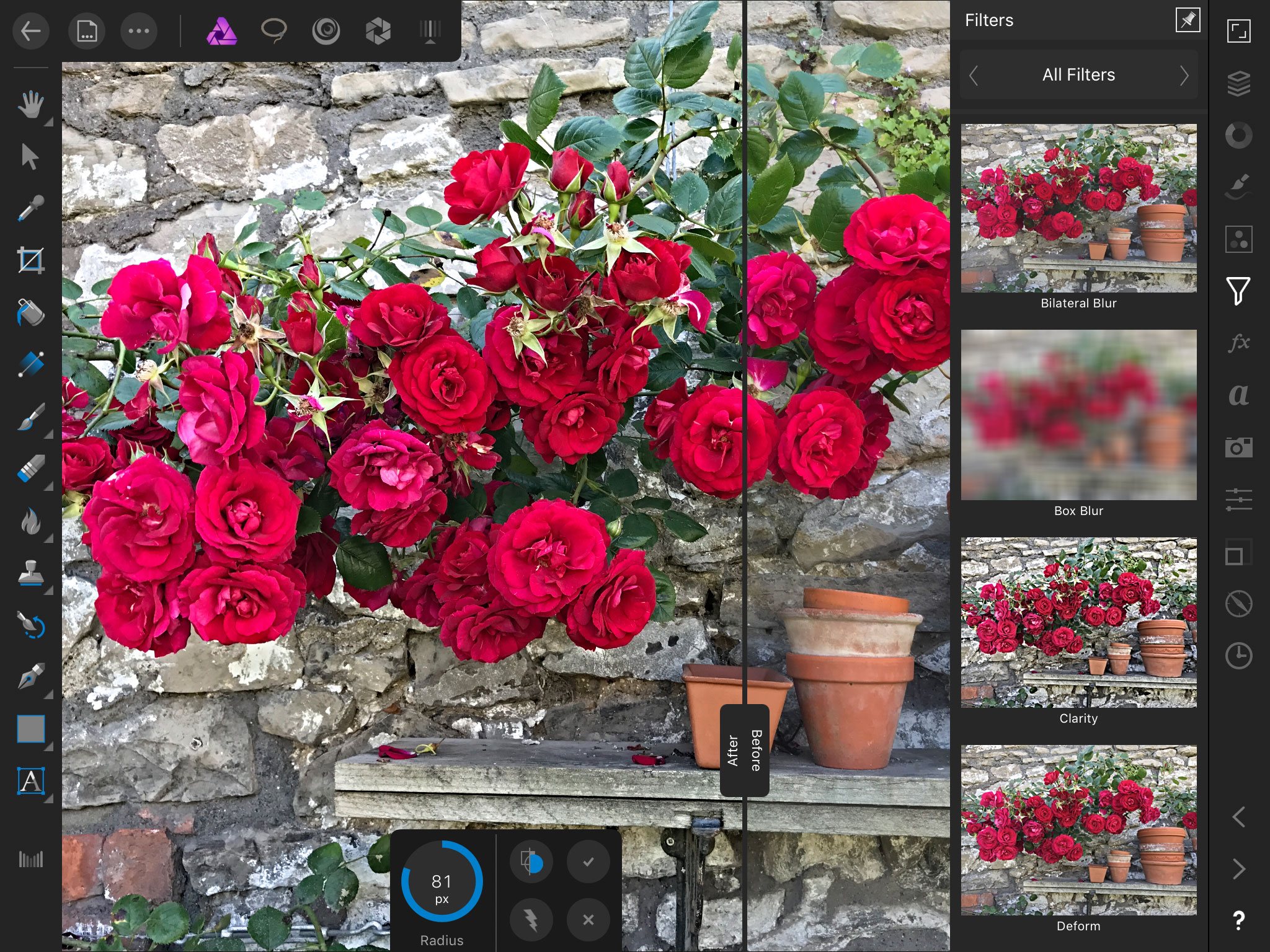
Task: Pick the Color Picker tool
Action: [x=30, y=208]
